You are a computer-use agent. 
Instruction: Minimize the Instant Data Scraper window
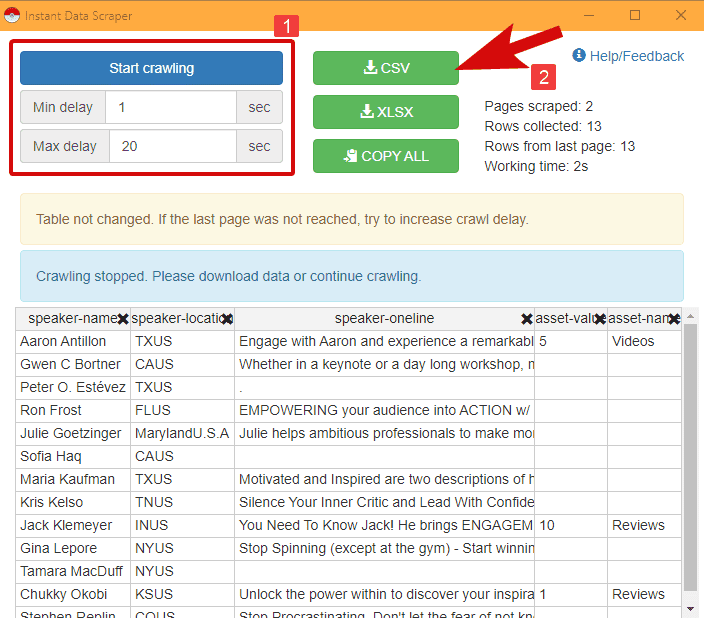coord(589,15)
